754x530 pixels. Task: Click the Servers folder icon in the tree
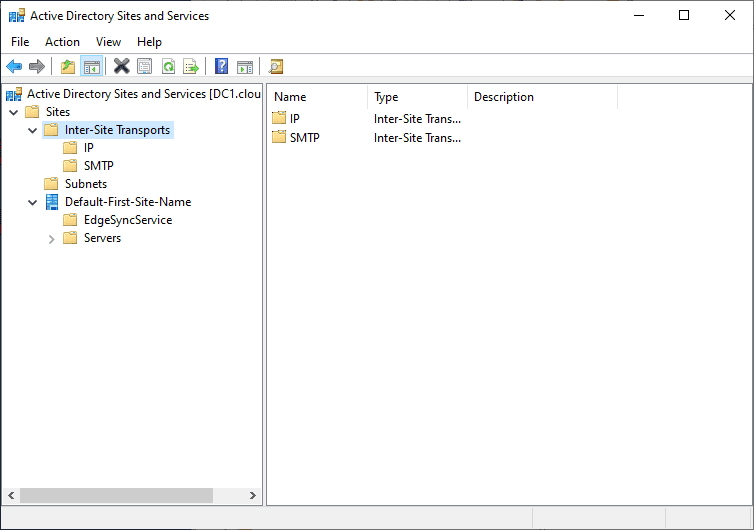point(70,238)
